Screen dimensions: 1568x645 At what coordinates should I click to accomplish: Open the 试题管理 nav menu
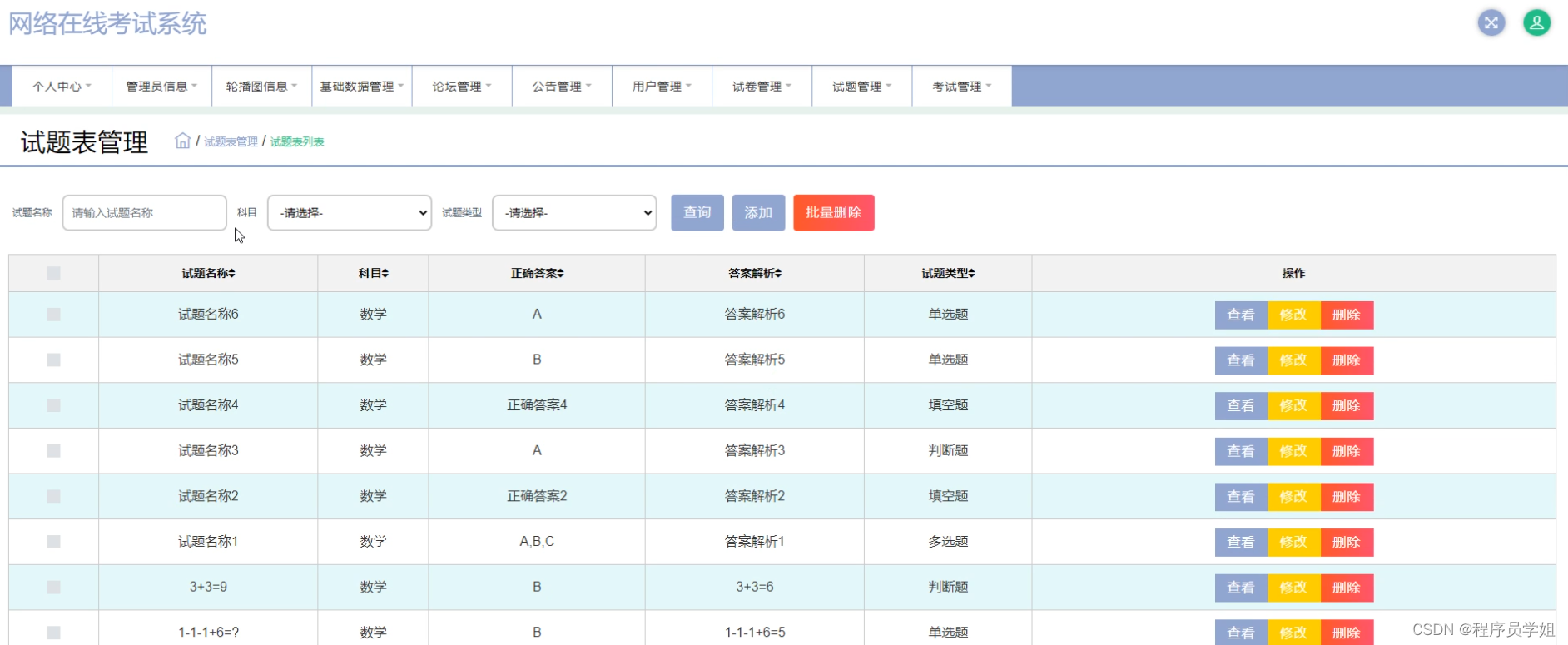tap(861, 86)
